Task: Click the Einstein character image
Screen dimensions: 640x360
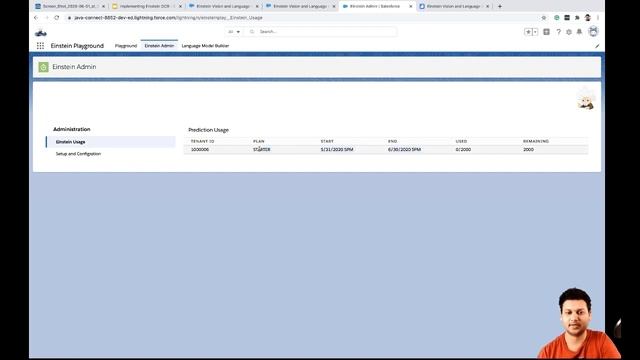Action: click(586, 99)
